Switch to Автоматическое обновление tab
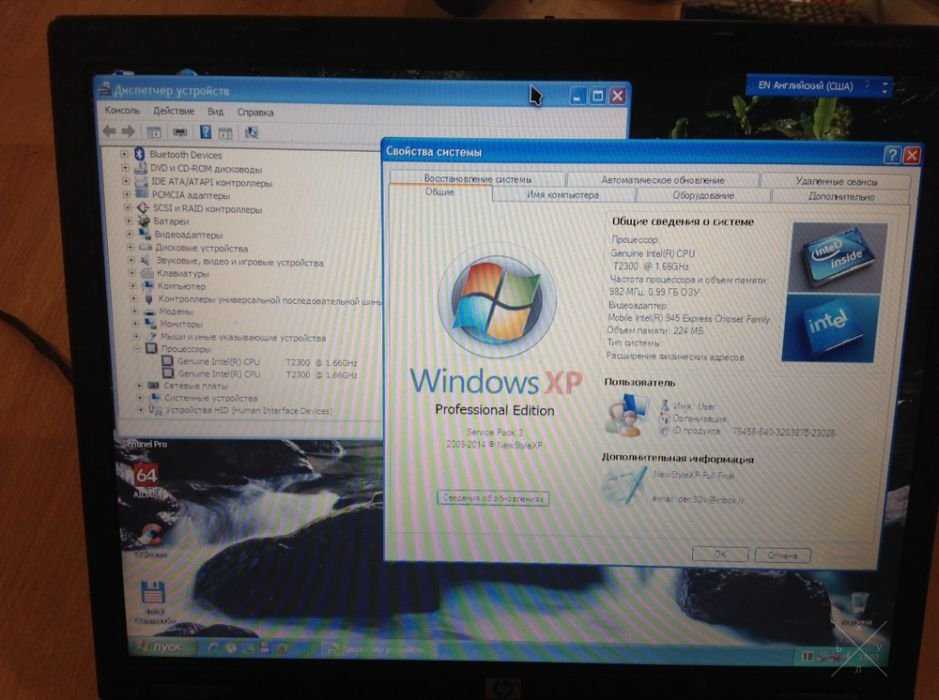Screen dimensions: 939x700 pyautogui.click(x=662, y=180)
